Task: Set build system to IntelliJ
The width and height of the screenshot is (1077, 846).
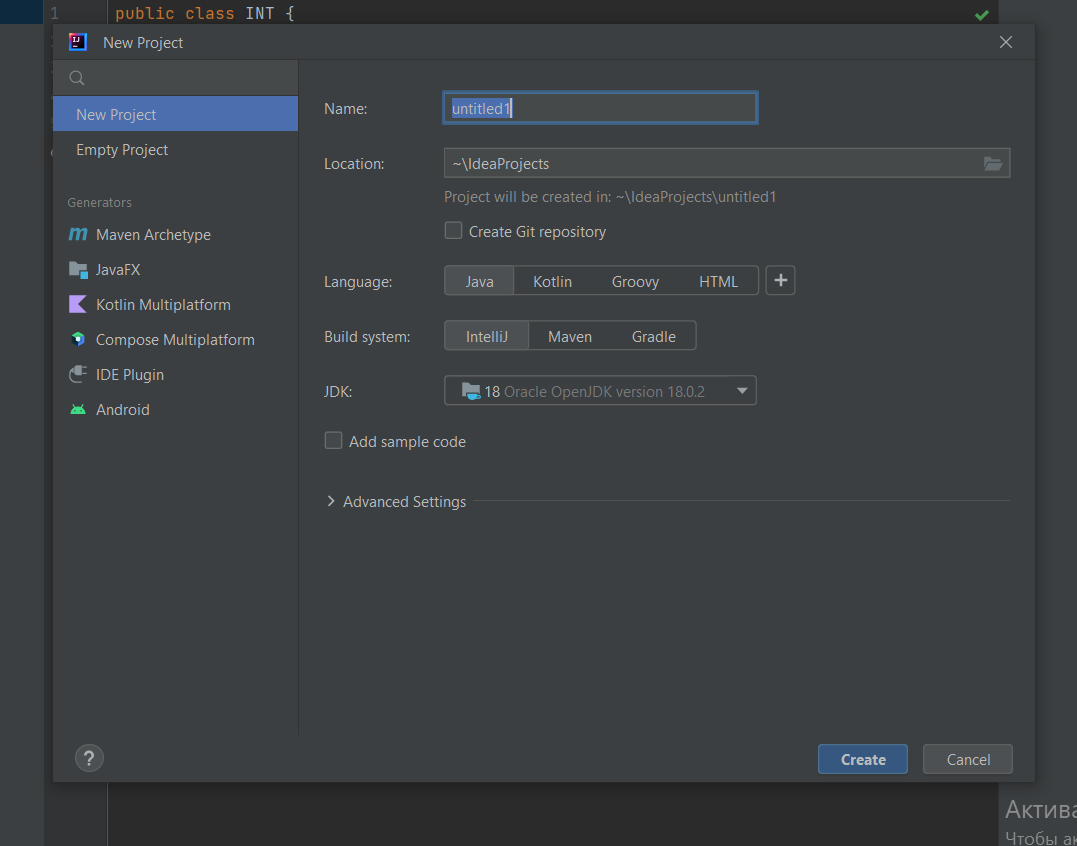Action: pos(487,336)
